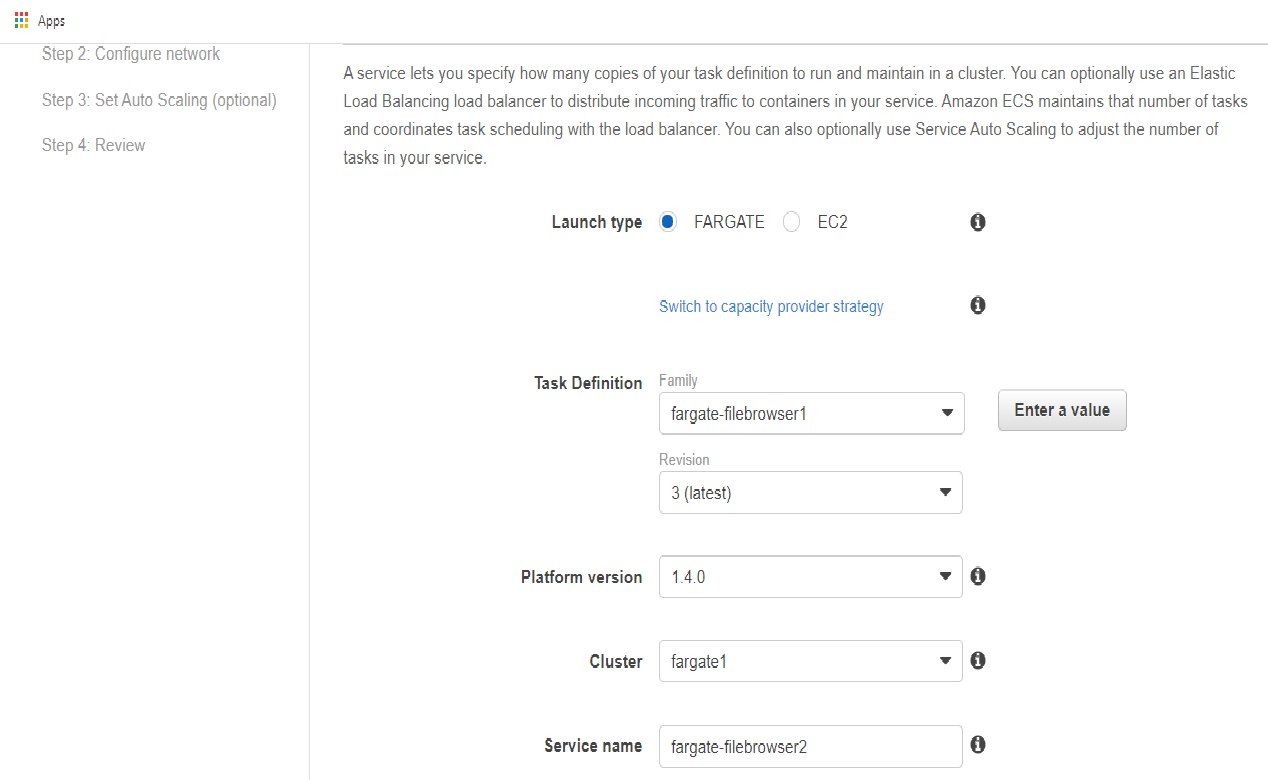This screenshot has height=780, width=1268.
Task: Click the Task Definition label
Action: (x=588, y=383)
